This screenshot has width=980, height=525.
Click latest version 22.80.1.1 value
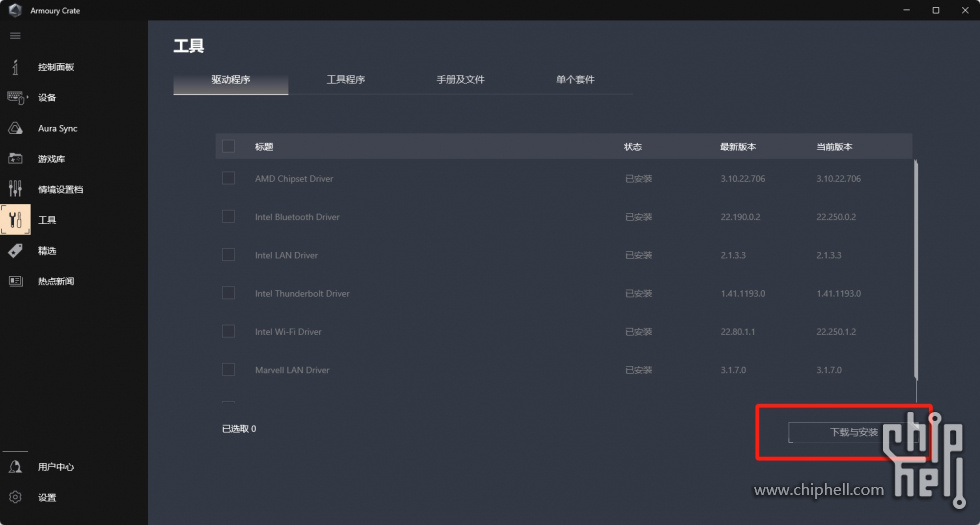pos(738,331)
